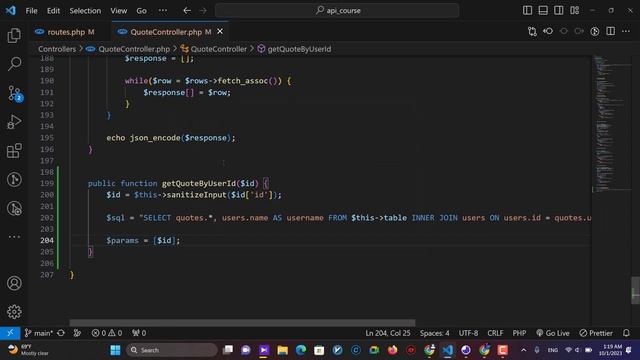The width and height of the screenshot is (640, 360).
Task: Open the Selection menu
Action: click(85, 11)
